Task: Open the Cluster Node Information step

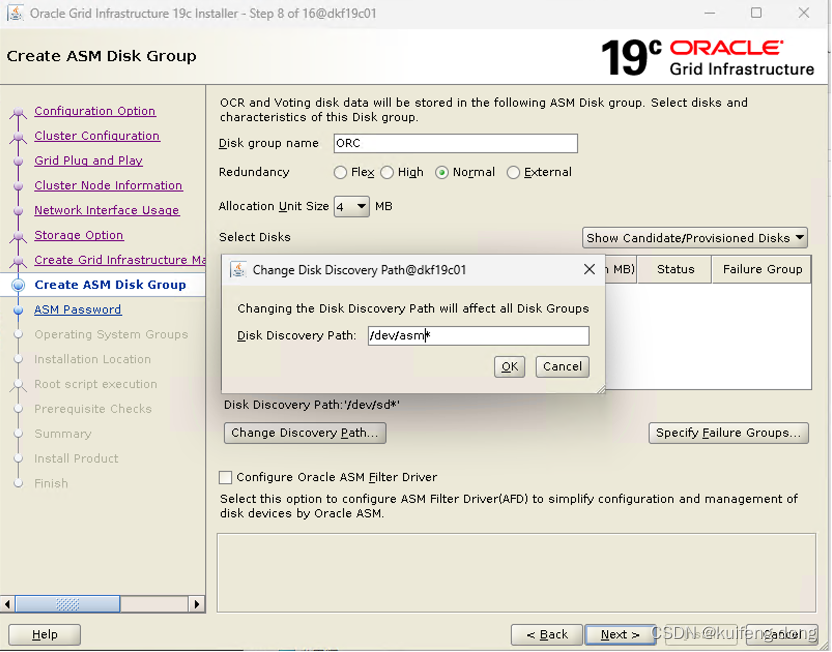Action: coord(108,186)
